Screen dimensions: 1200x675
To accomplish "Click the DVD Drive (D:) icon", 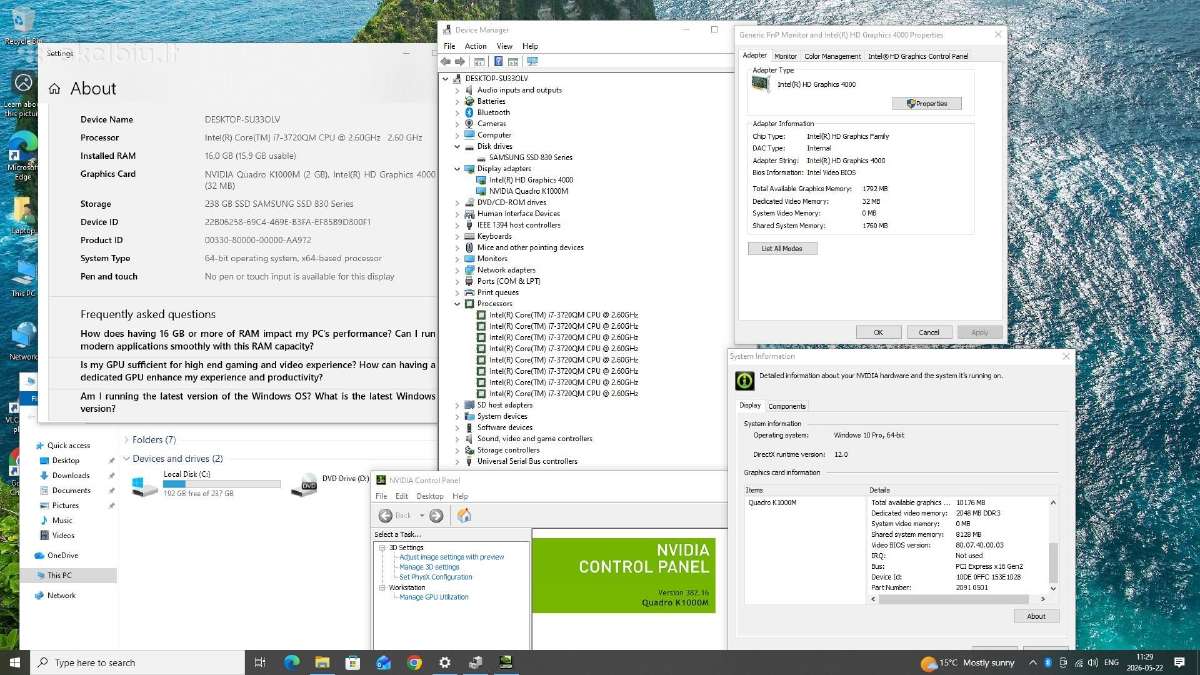I will click(304, 485).
